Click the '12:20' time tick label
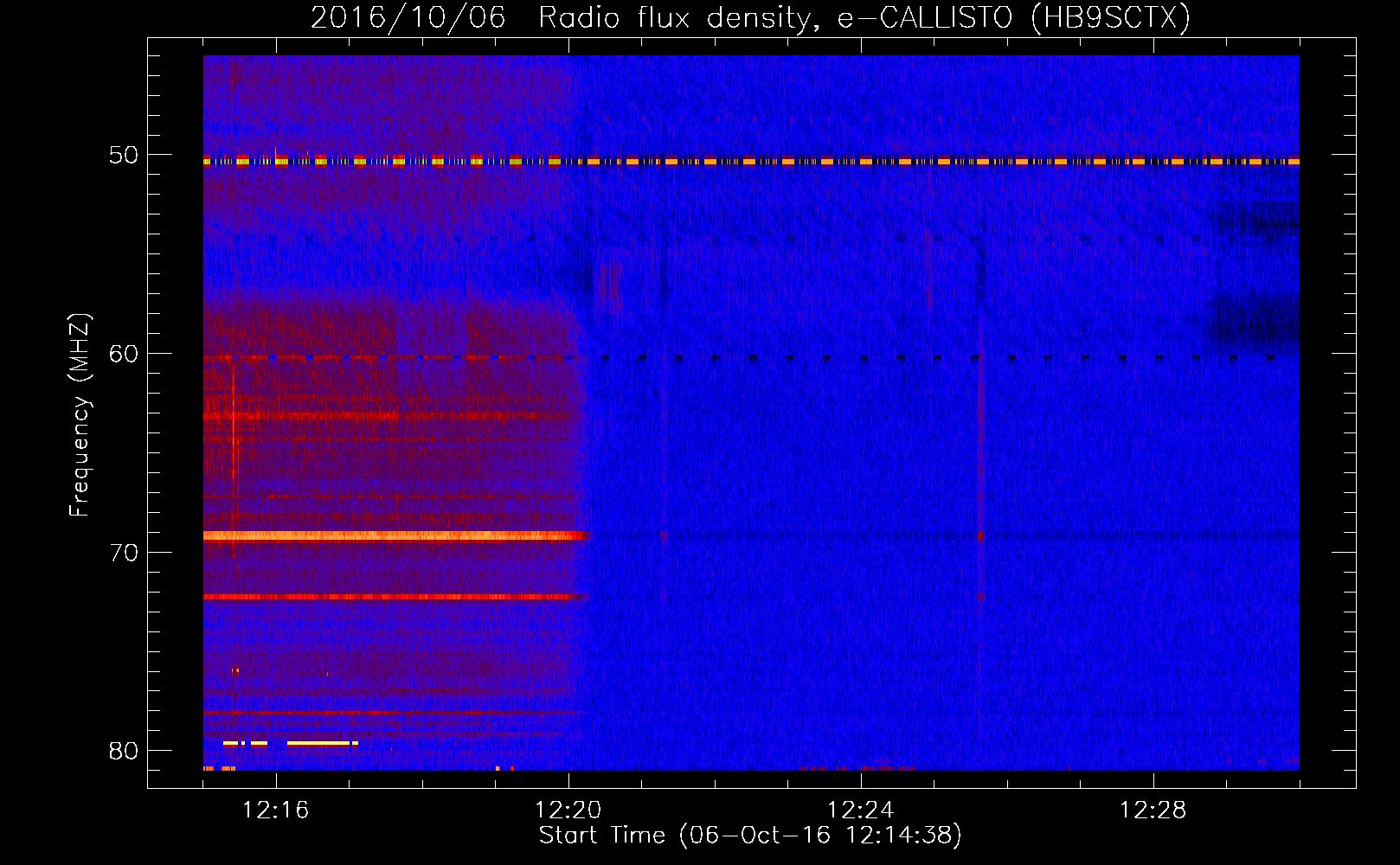This screenshot has height=865, width=1400. 568,810
